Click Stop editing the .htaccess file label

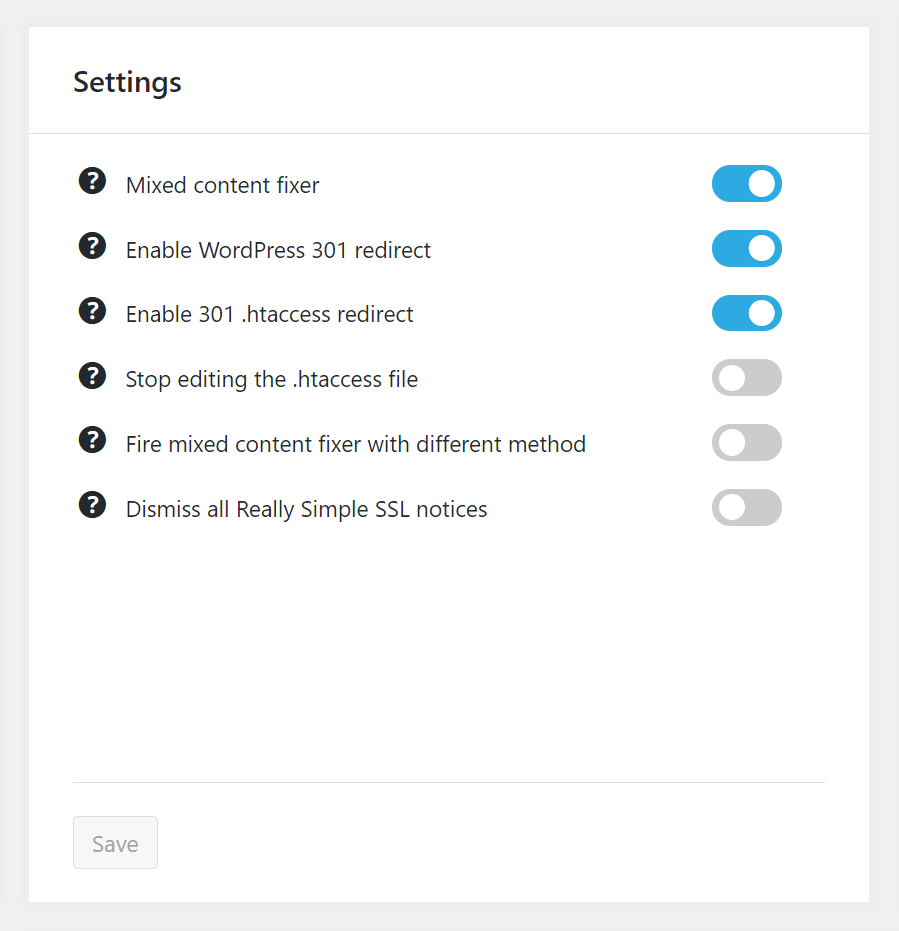pos(272,379)
